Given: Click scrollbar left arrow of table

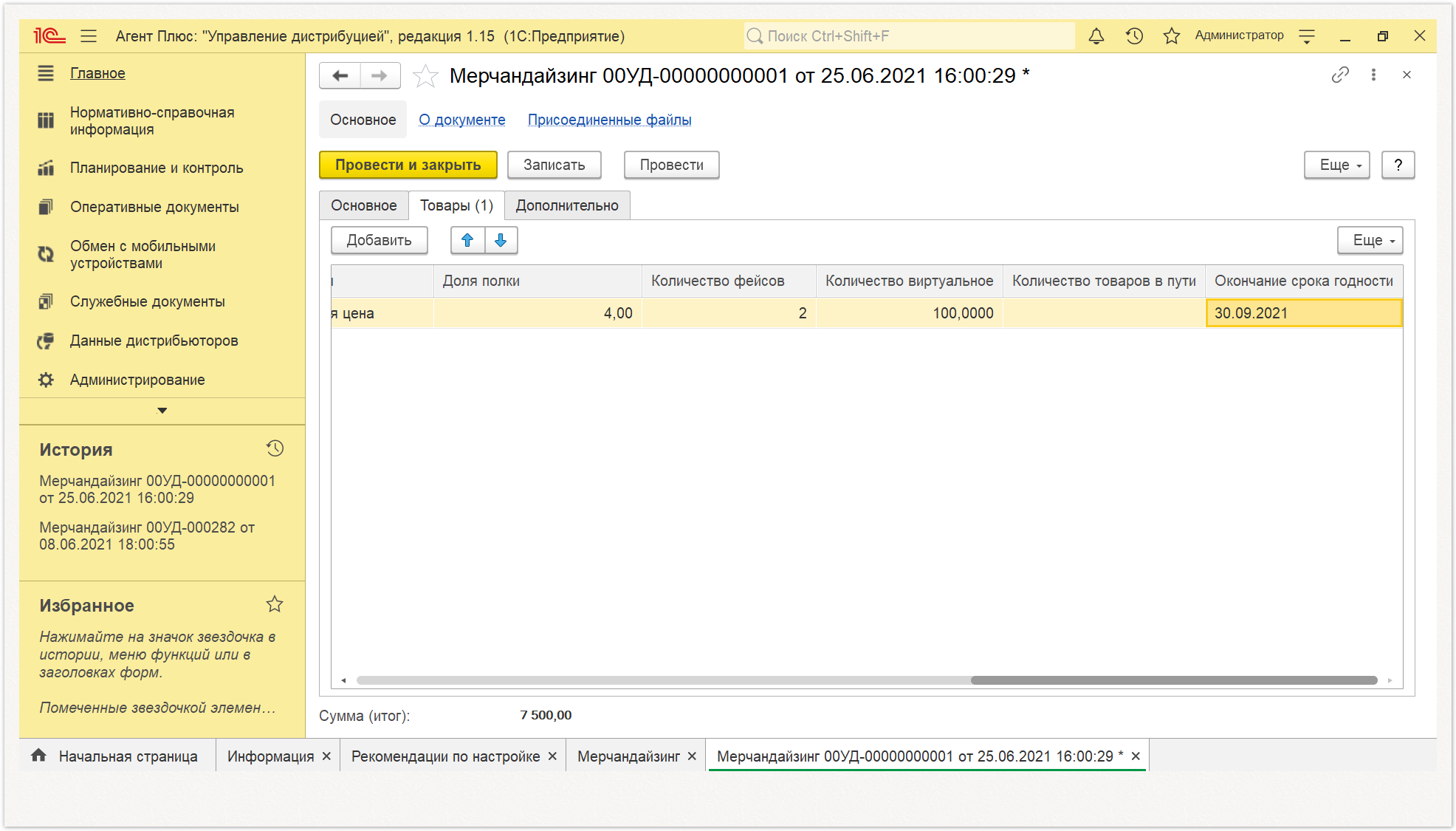Looking at the screenshot, I should (x=343, y=680).
